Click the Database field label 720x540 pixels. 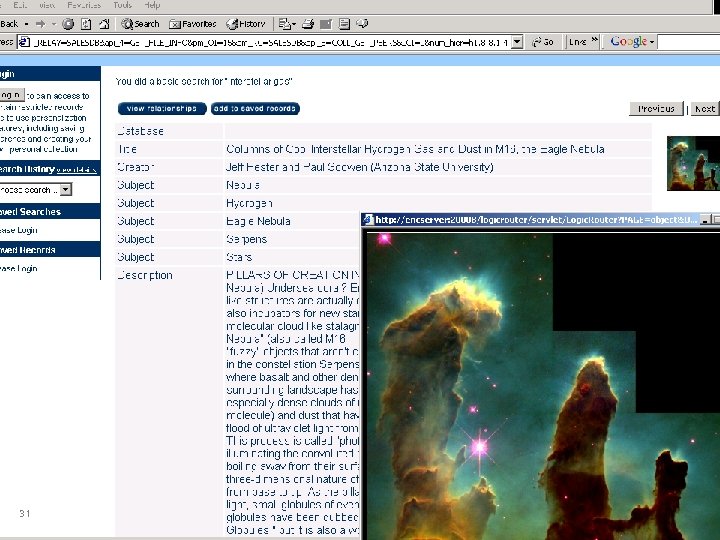coord(141,131)
